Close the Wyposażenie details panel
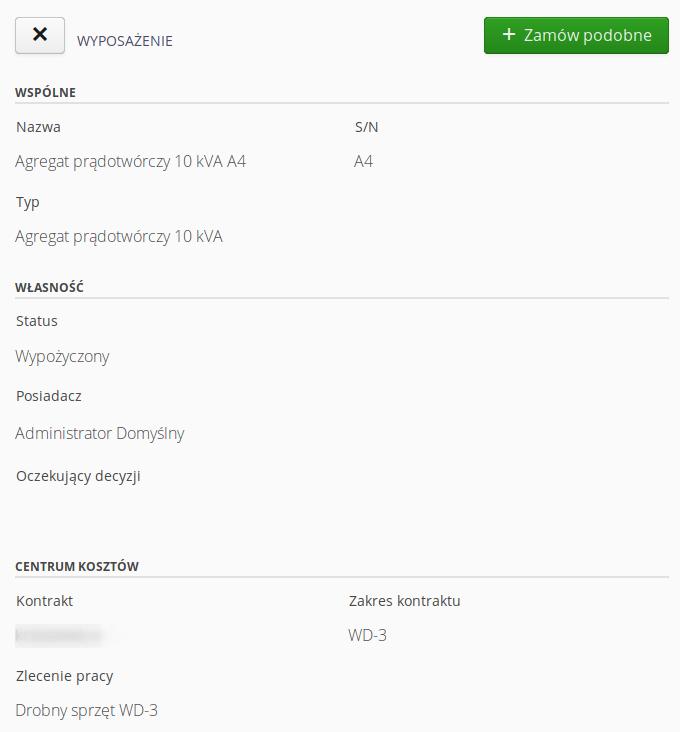 [40, 35]
